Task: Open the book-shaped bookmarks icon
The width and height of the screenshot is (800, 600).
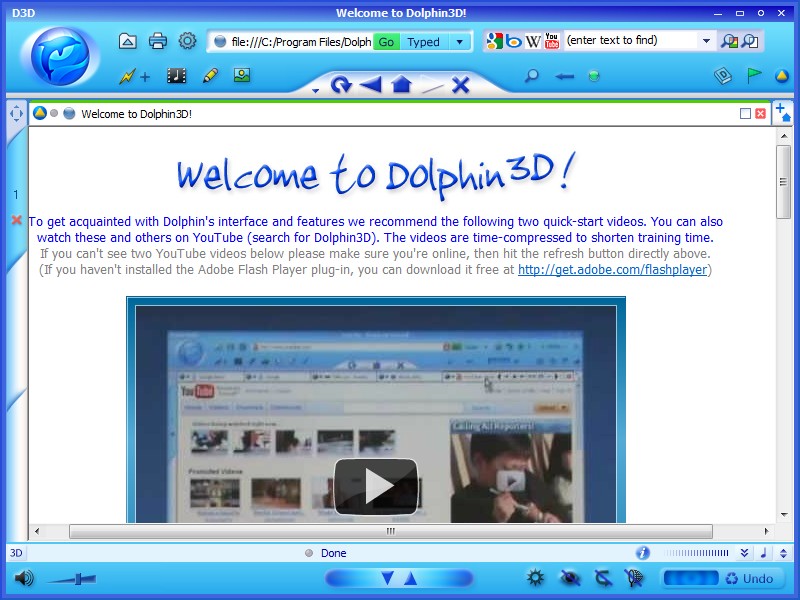Action: pyautogui.click(x=723, y=76)
